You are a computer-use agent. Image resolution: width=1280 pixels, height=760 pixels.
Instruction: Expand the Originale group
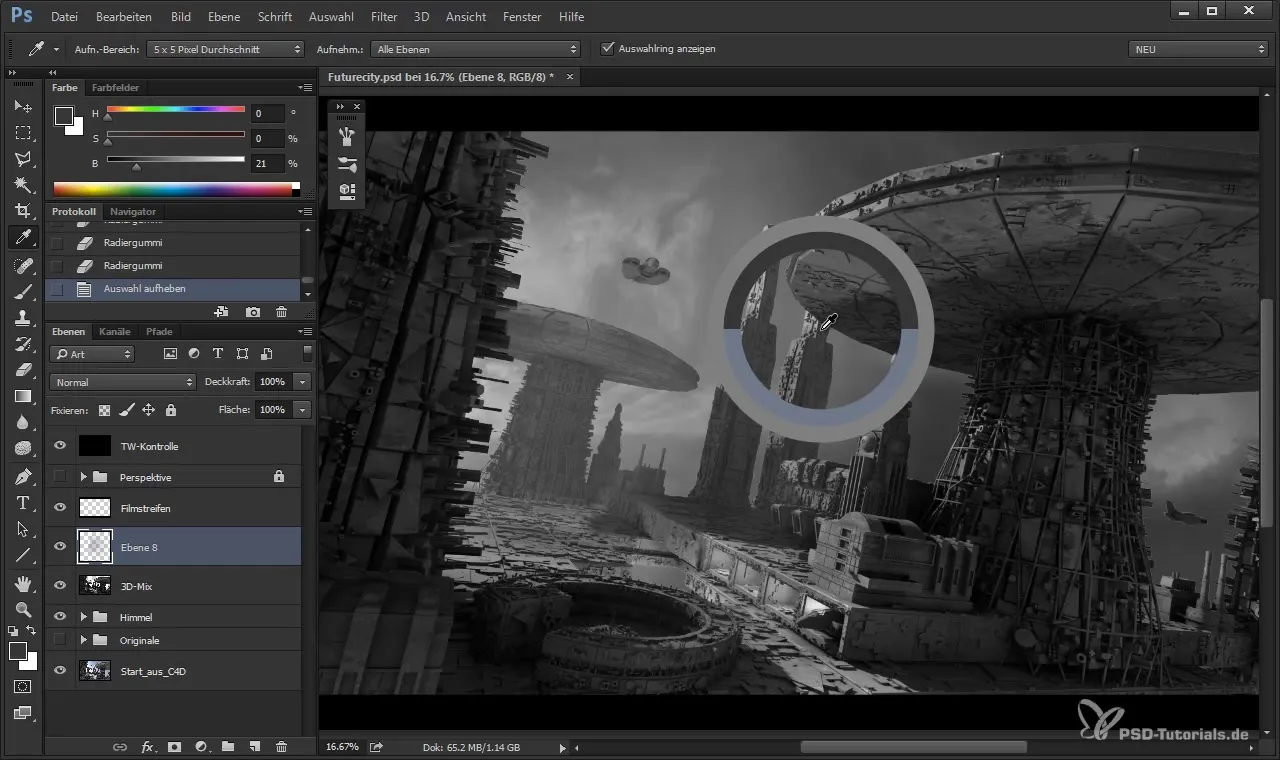84,640
